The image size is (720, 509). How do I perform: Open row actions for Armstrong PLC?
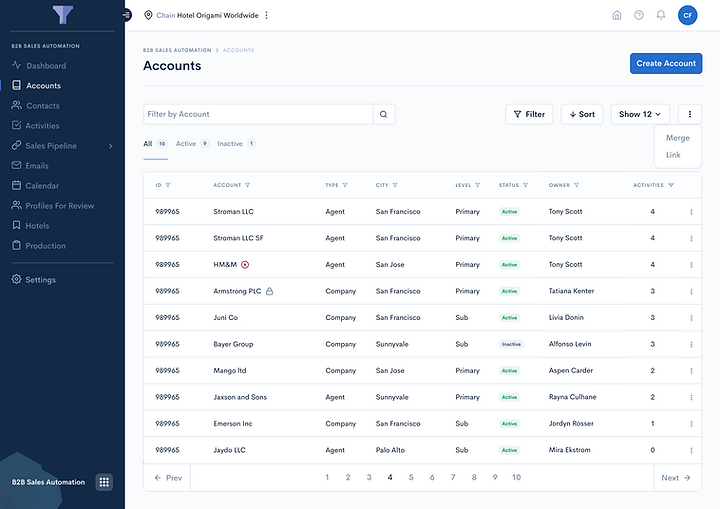(x=691, y=291)
